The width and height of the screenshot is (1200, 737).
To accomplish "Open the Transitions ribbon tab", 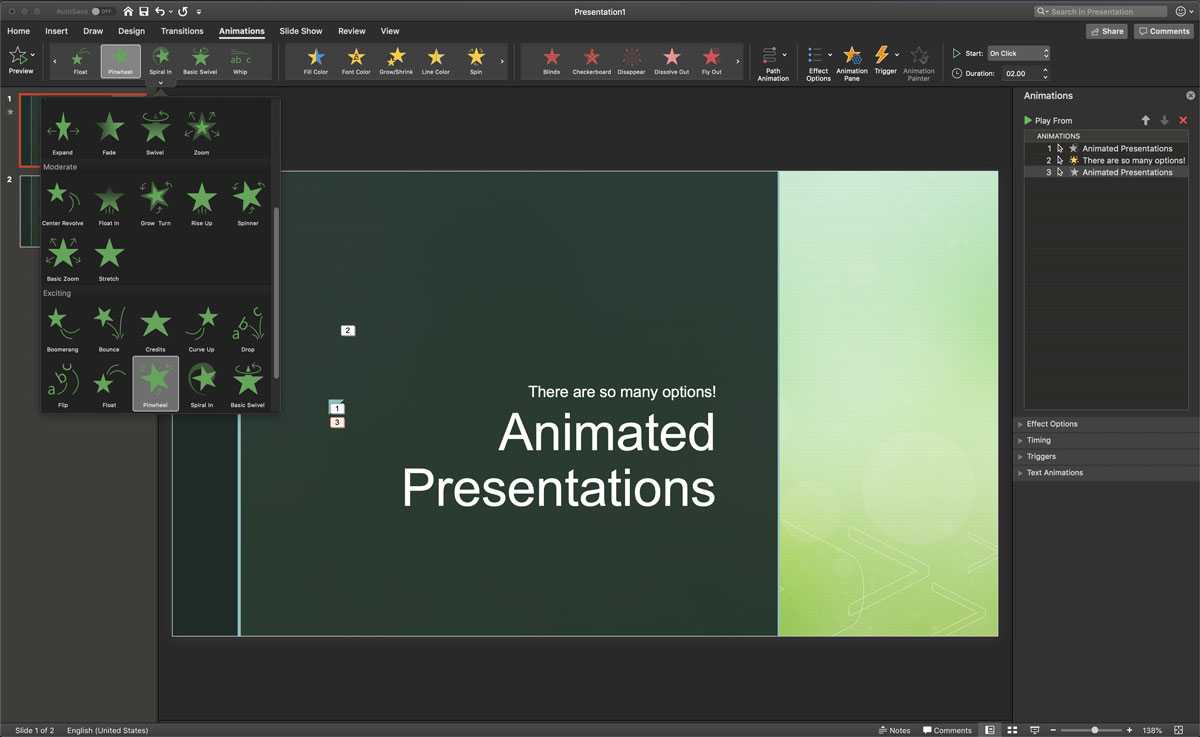I will [x=182, y=31].
